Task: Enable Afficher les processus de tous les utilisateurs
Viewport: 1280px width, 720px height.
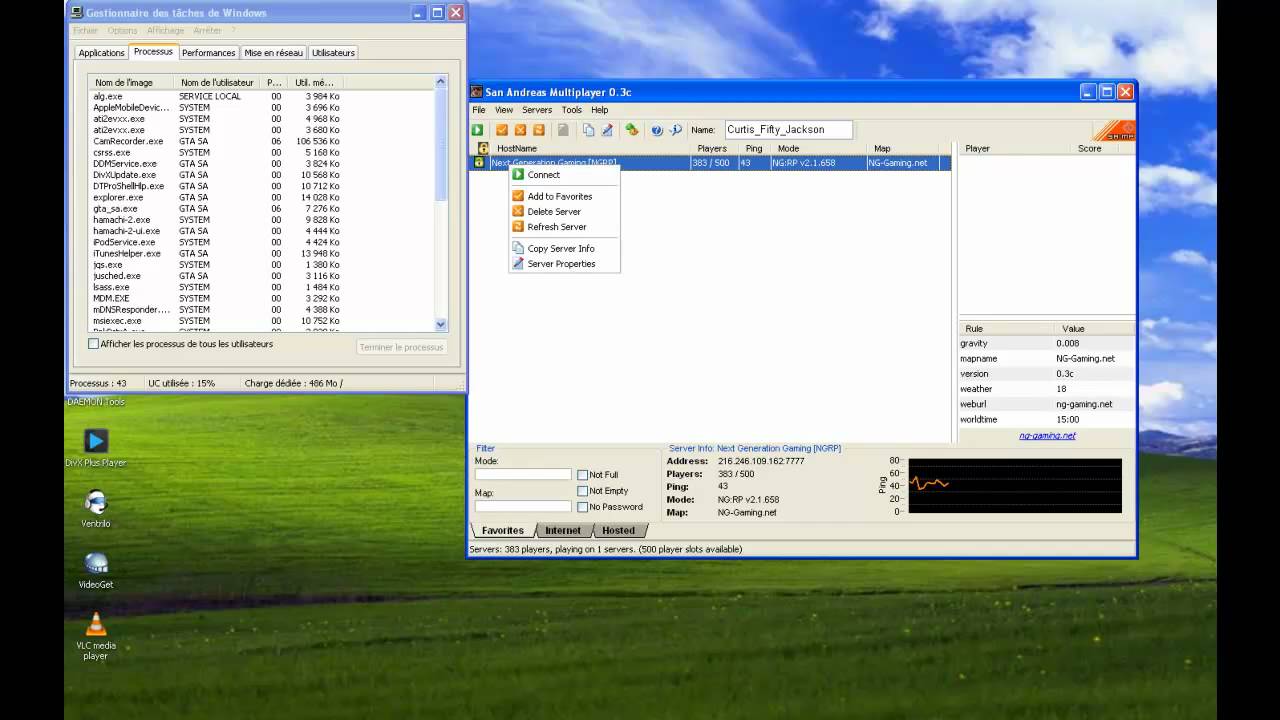Action: click(94, 344)
